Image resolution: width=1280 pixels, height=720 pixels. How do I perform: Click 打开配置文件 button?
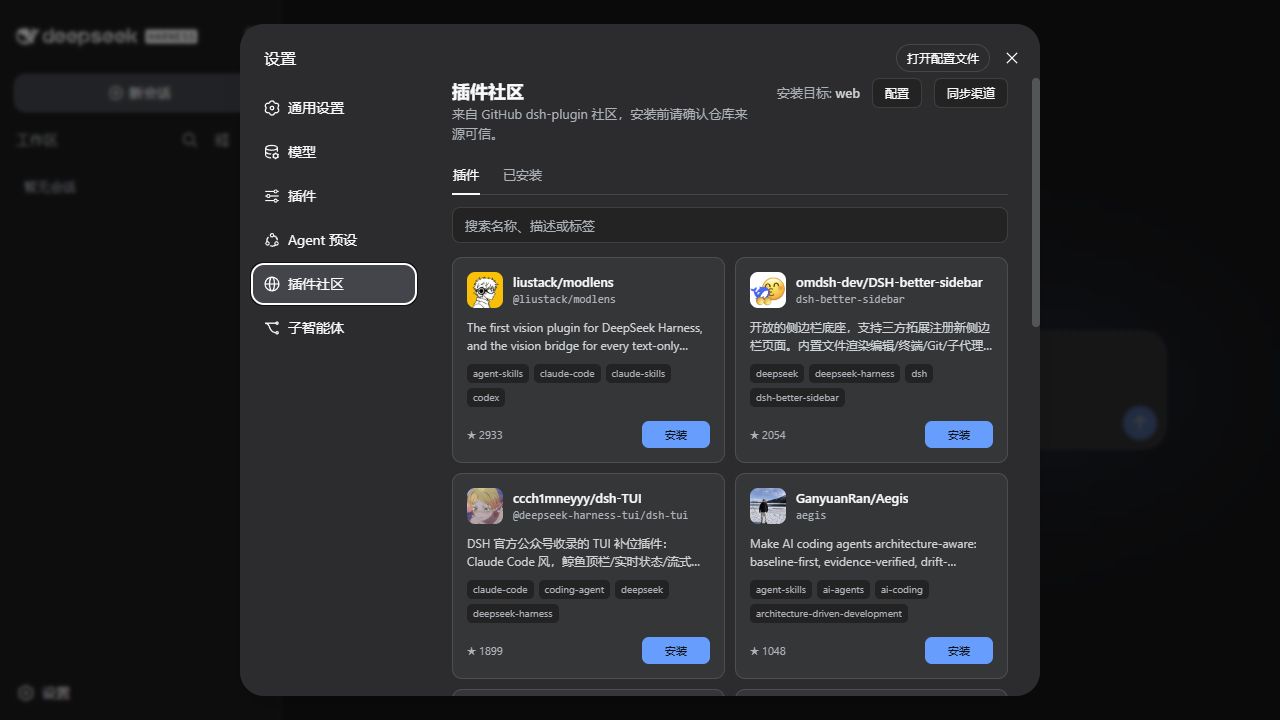[x=943, y=58]
